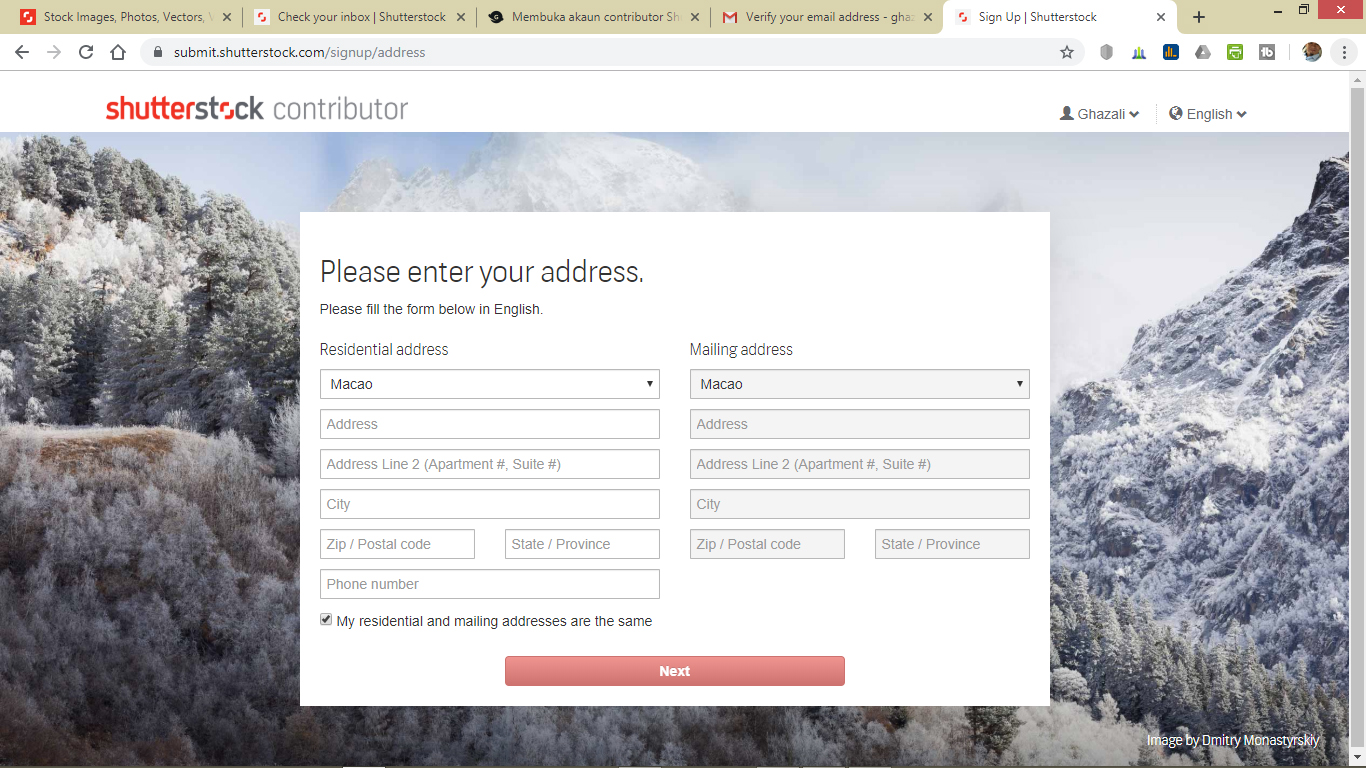Click the browser back arrow
1366x768 pixels.
pos(22,53)
